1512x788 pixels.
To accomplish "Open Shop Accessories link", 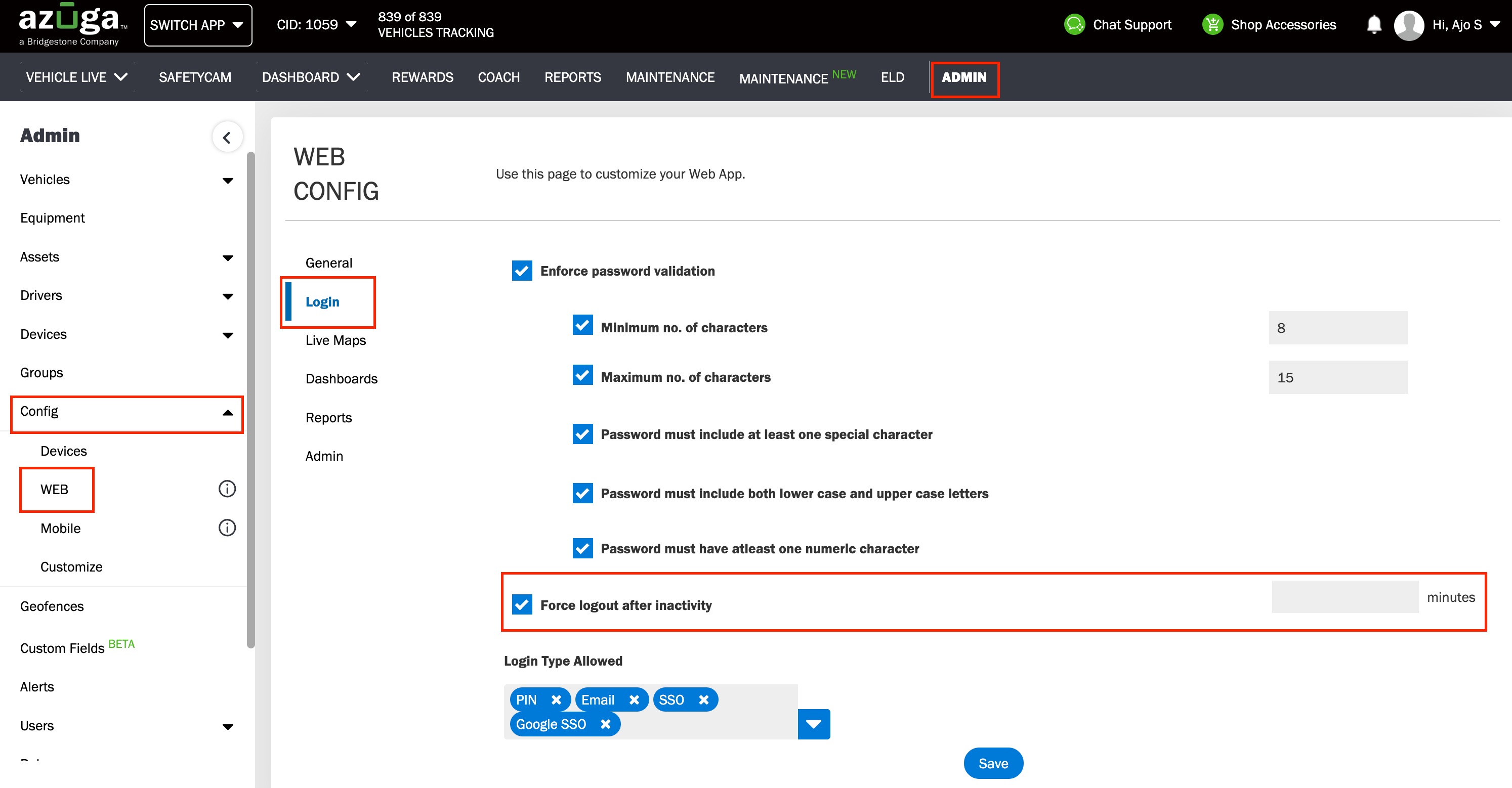I will coord(1283,25).
